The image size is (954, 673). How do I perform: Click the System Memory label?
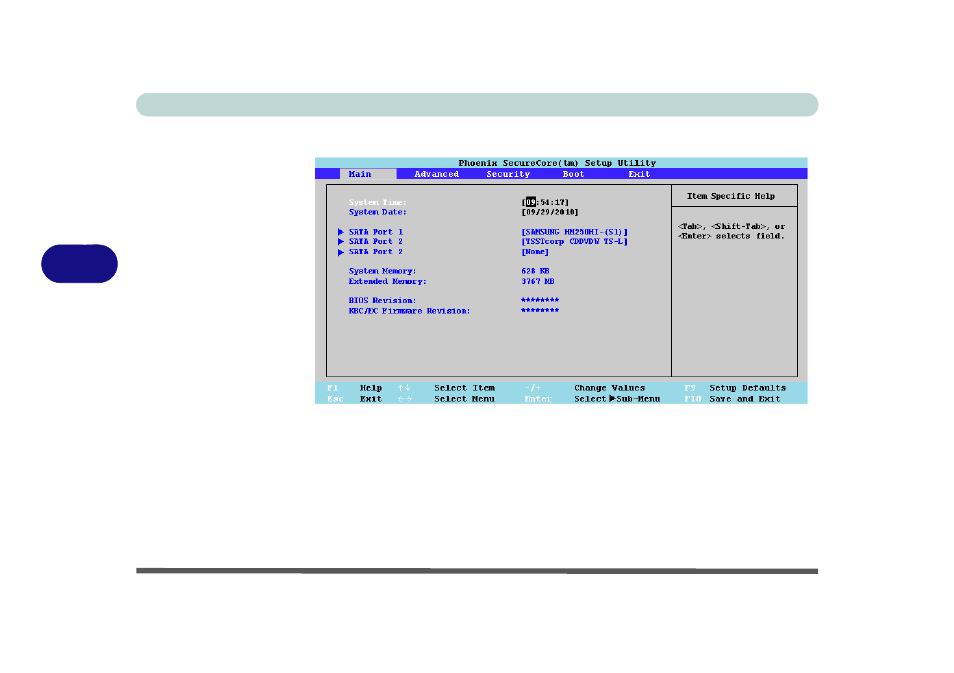click(382, 271)
